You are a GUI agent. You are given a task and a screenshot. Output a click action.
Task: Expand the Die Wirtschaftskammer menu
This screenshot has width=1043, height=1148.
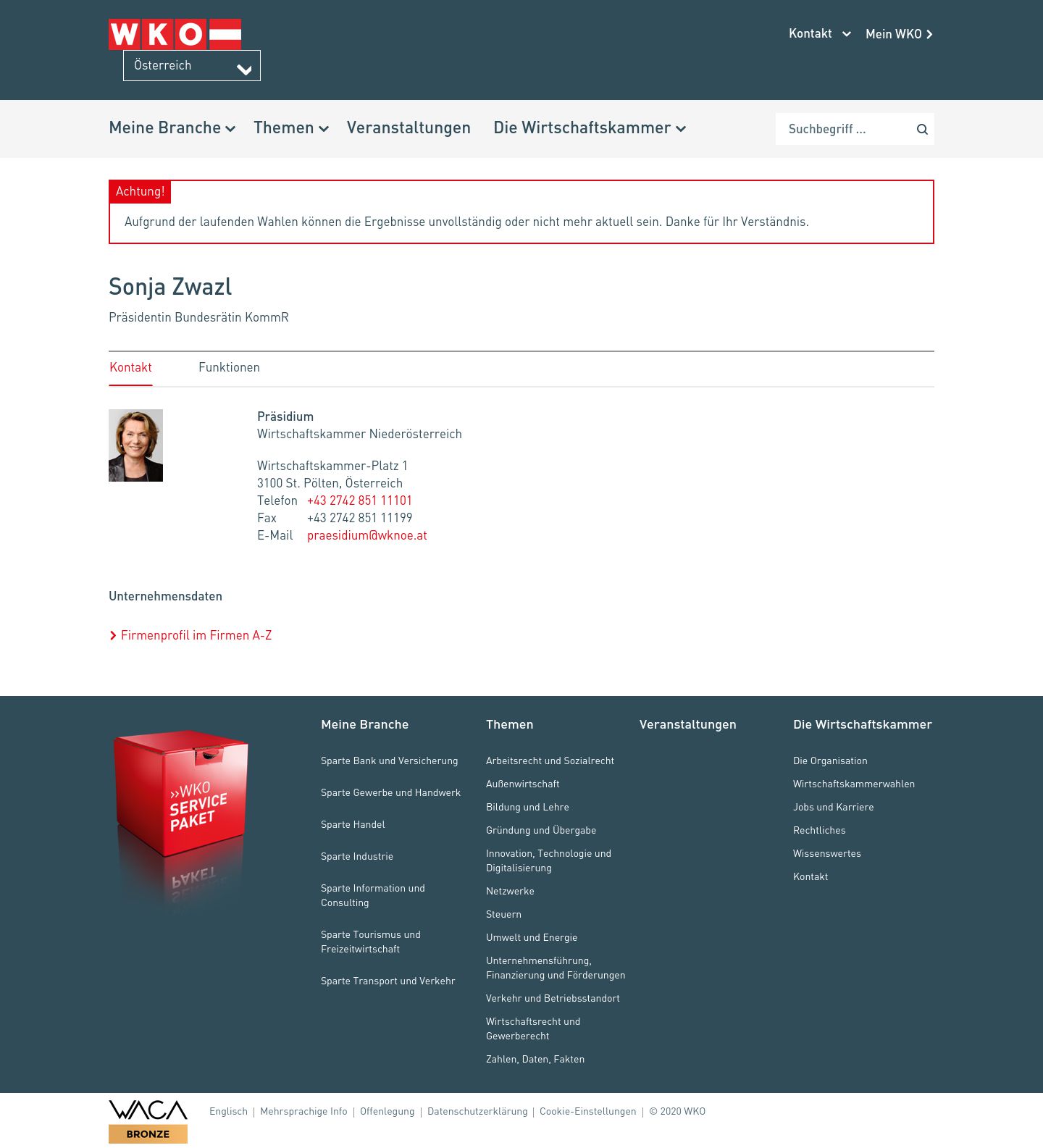click(x=590, y=128)
